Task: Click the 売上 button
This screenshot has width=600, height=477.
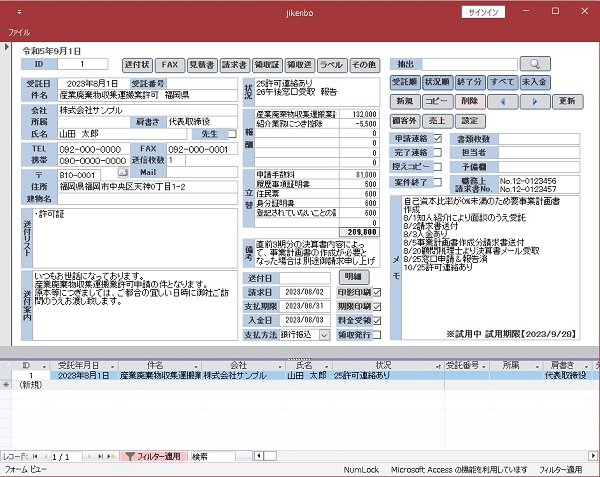Action: coord(437,121)
